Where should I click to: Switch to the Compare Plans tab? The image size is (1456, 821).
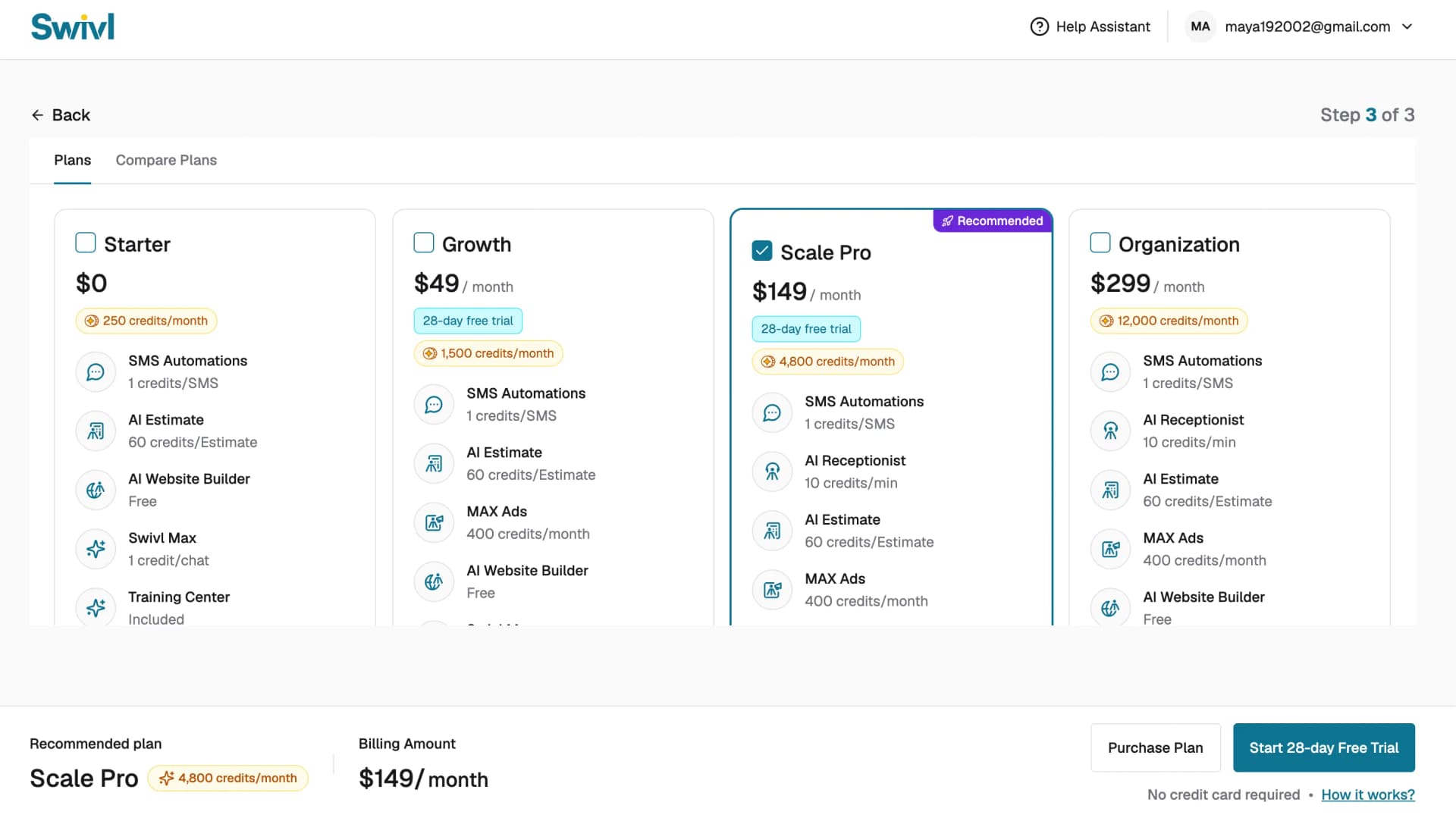(166, 160)
